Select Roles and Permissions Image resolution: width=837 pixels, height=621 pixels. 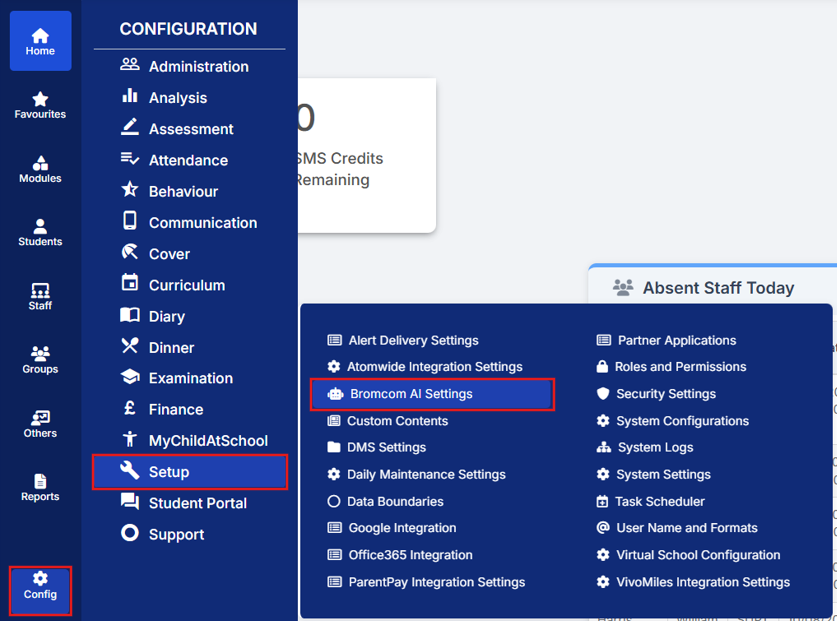click(x=680, y=367)
